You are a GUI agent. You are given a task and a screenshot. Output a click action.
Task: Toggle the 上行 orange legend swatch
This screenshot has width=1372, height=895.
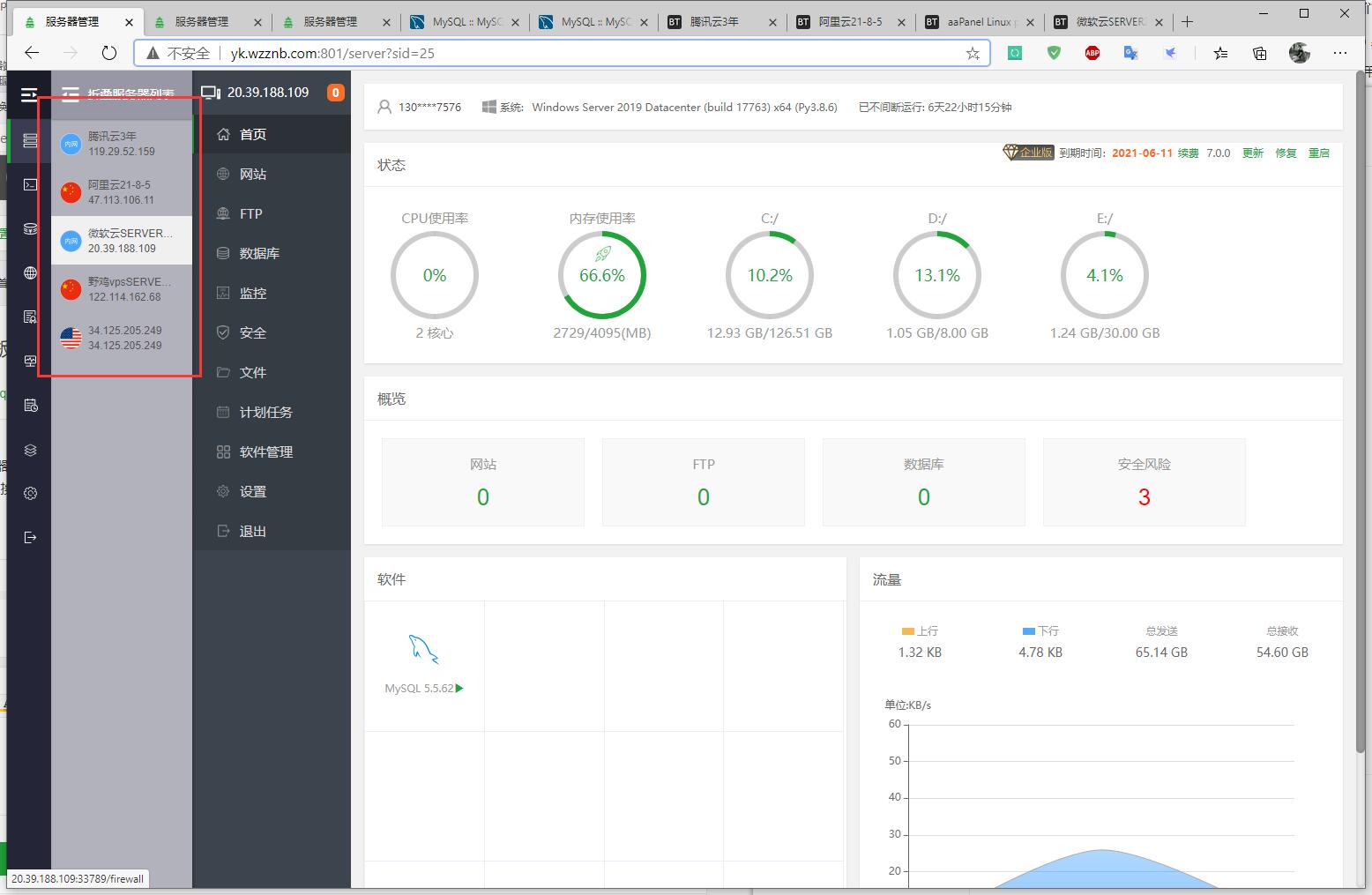(x=908, y=631)
